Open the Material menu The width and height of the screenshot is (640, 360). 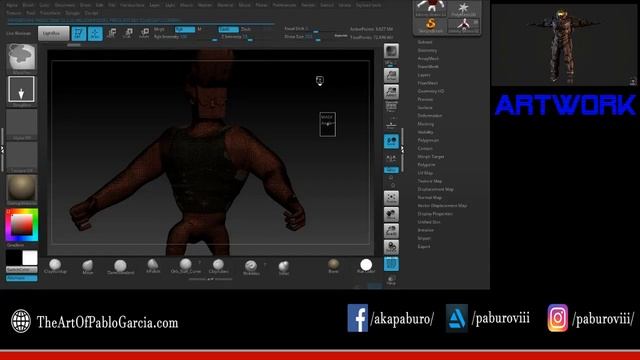click(x=225, y=5)
